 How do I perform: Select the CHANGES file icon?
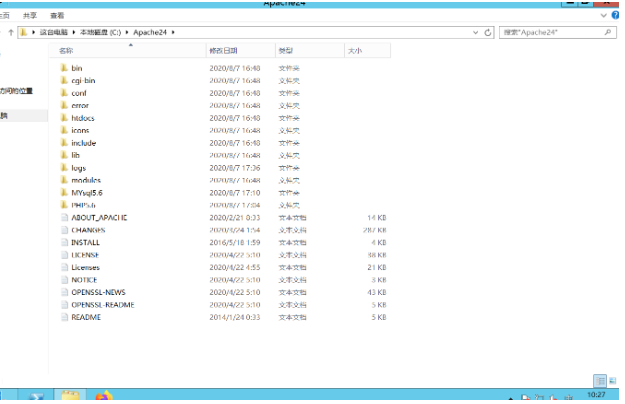point(64,230)
